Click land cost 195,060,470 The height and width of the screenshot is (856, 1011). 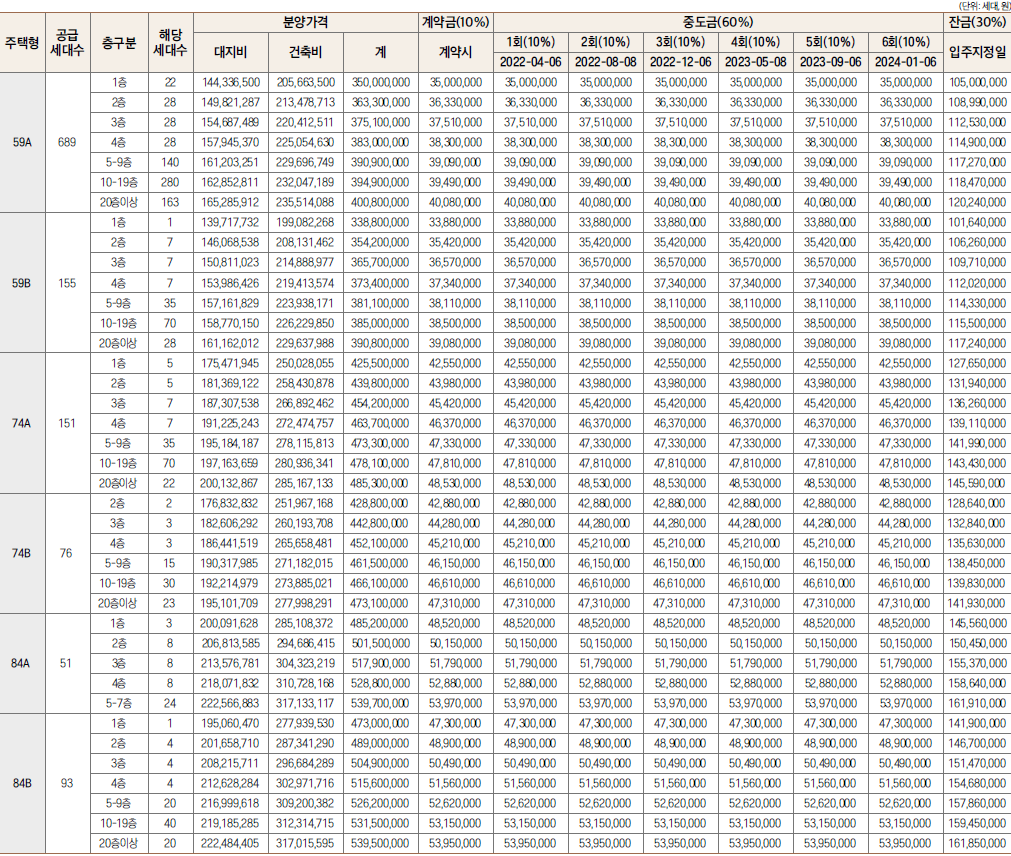pos(230,723)
